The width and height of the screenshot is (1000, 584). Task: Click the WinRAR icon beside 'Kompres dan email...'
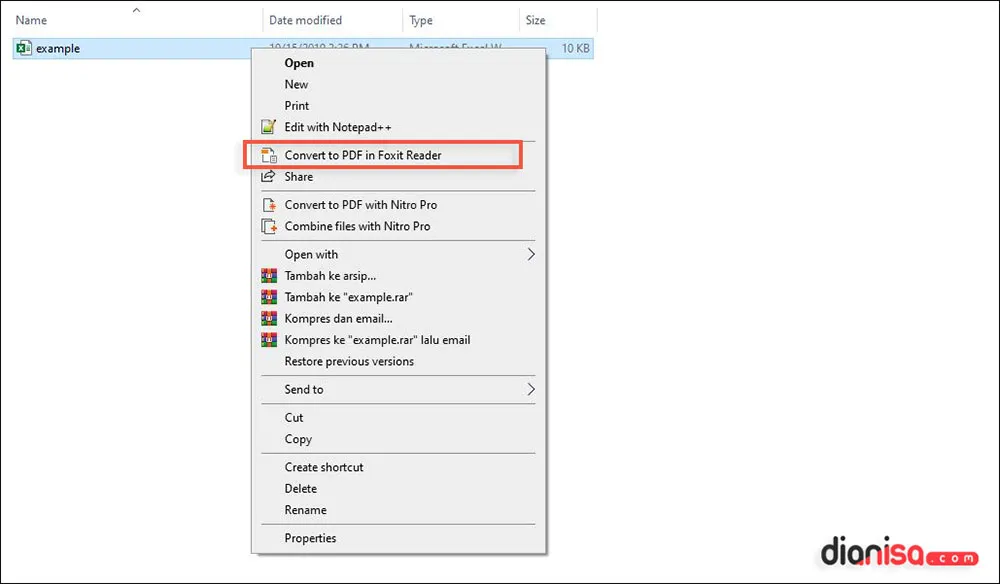(268, 318)
